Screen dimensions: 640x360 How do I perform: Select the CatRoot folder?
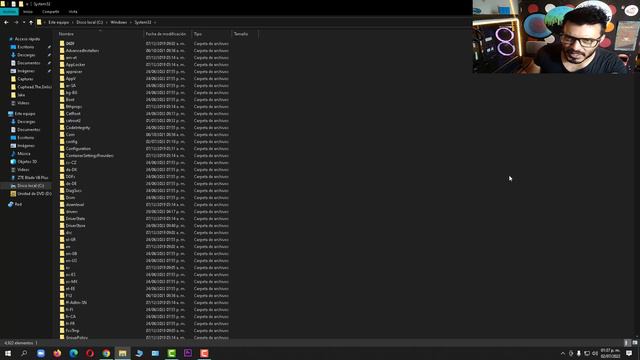pos(73,113)
